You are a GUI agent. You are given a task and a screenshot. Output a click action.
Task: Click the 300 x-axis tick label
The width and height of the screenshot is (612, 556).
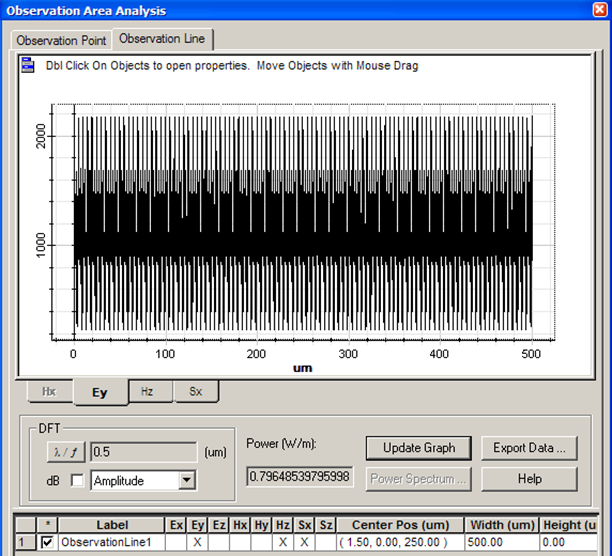coord(348,354)
